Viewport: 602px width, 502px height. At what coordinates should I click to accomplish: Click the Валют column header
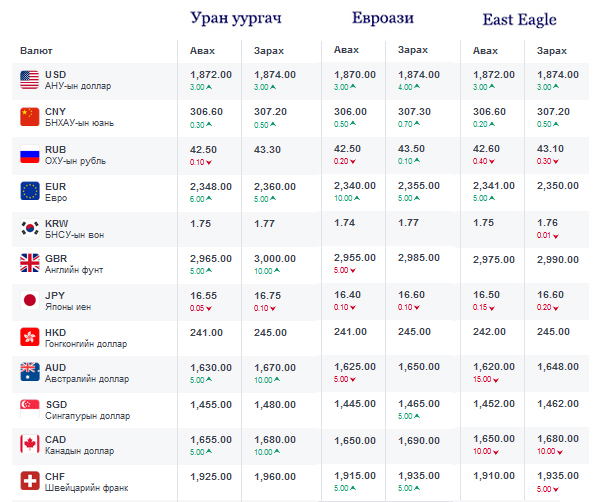[37, 50]
